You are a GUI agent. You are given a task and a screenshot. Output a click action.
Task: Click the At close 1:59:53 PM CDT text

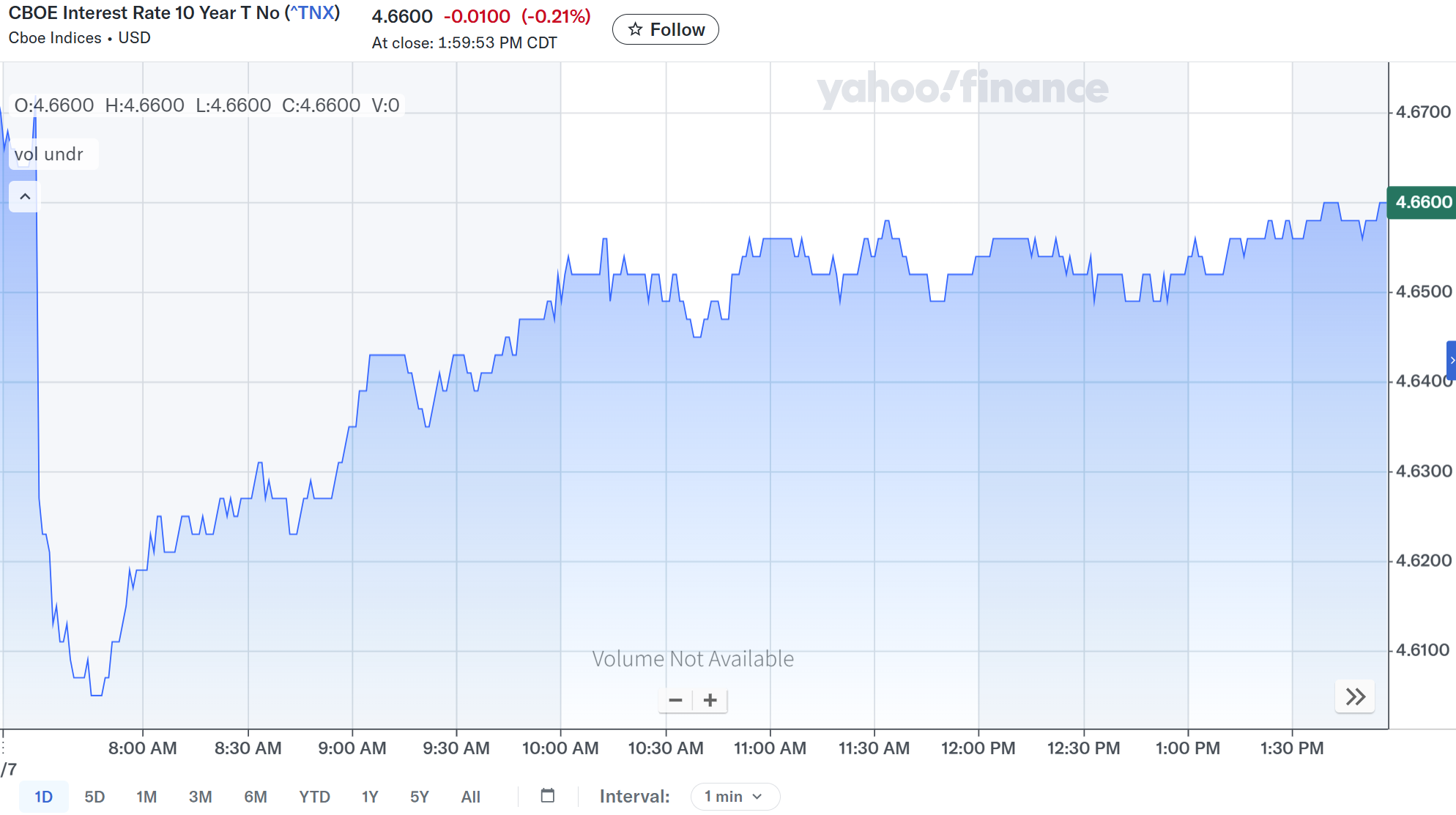tap(464, 43)
